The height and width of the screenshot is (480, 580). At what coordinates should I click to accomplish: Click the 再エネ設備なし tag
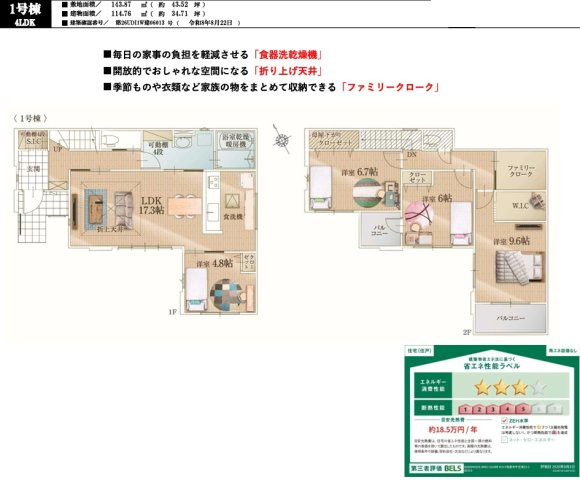click(562, 351)
